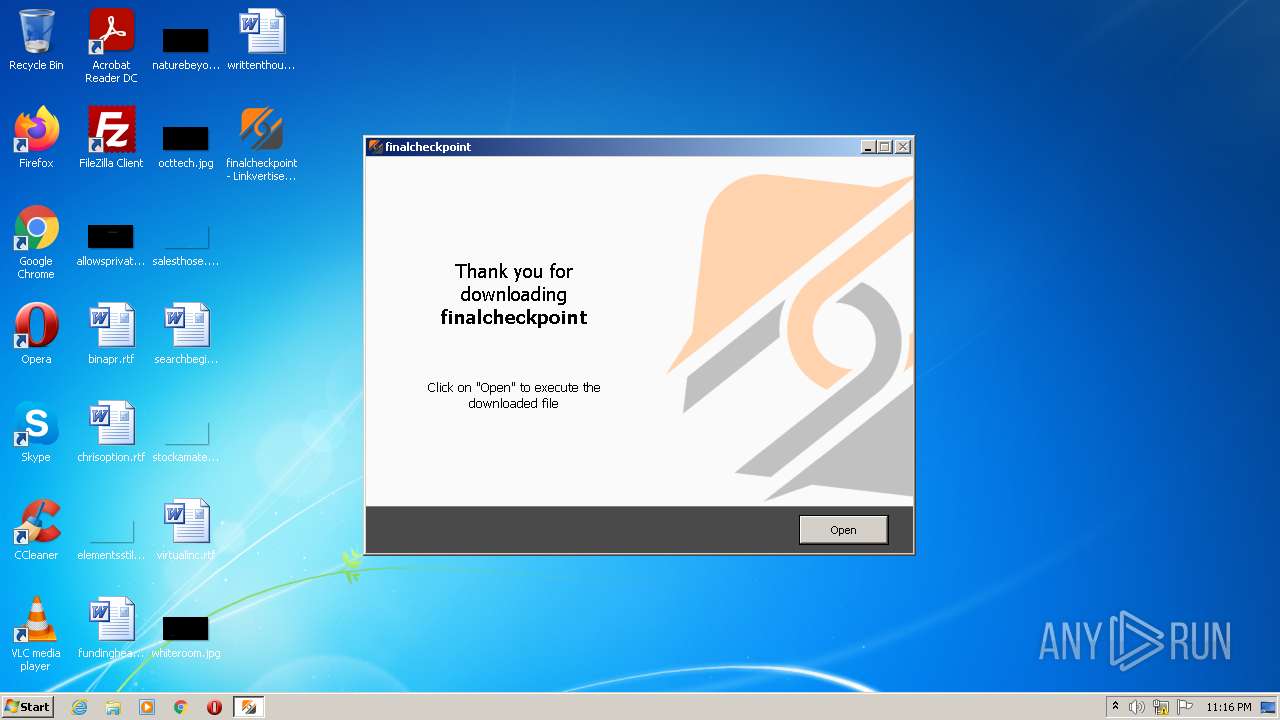Select the naturebeyo... black thumbnail file
Screen dimensions: 1280x720
[186, 46]
